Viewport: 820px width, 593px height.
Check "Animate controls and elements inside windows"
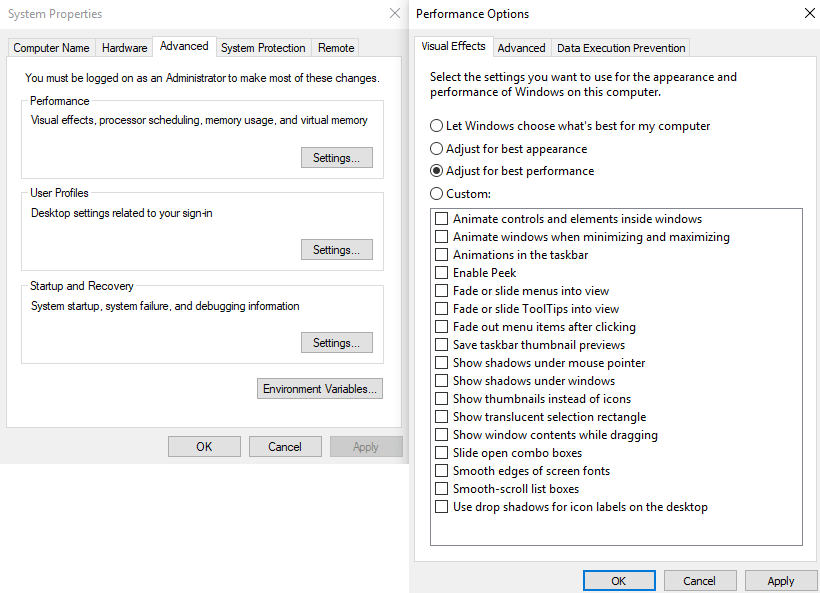(x=441, y=218)
